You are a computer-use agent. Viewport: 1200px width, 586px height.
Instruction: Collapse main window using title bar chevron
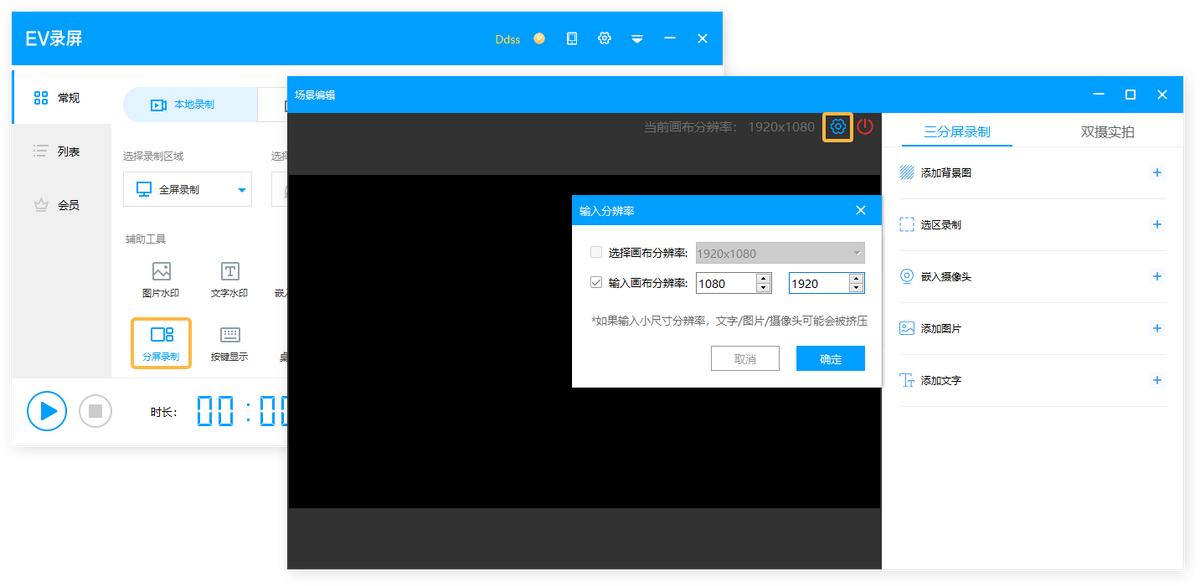coord(637,38)
